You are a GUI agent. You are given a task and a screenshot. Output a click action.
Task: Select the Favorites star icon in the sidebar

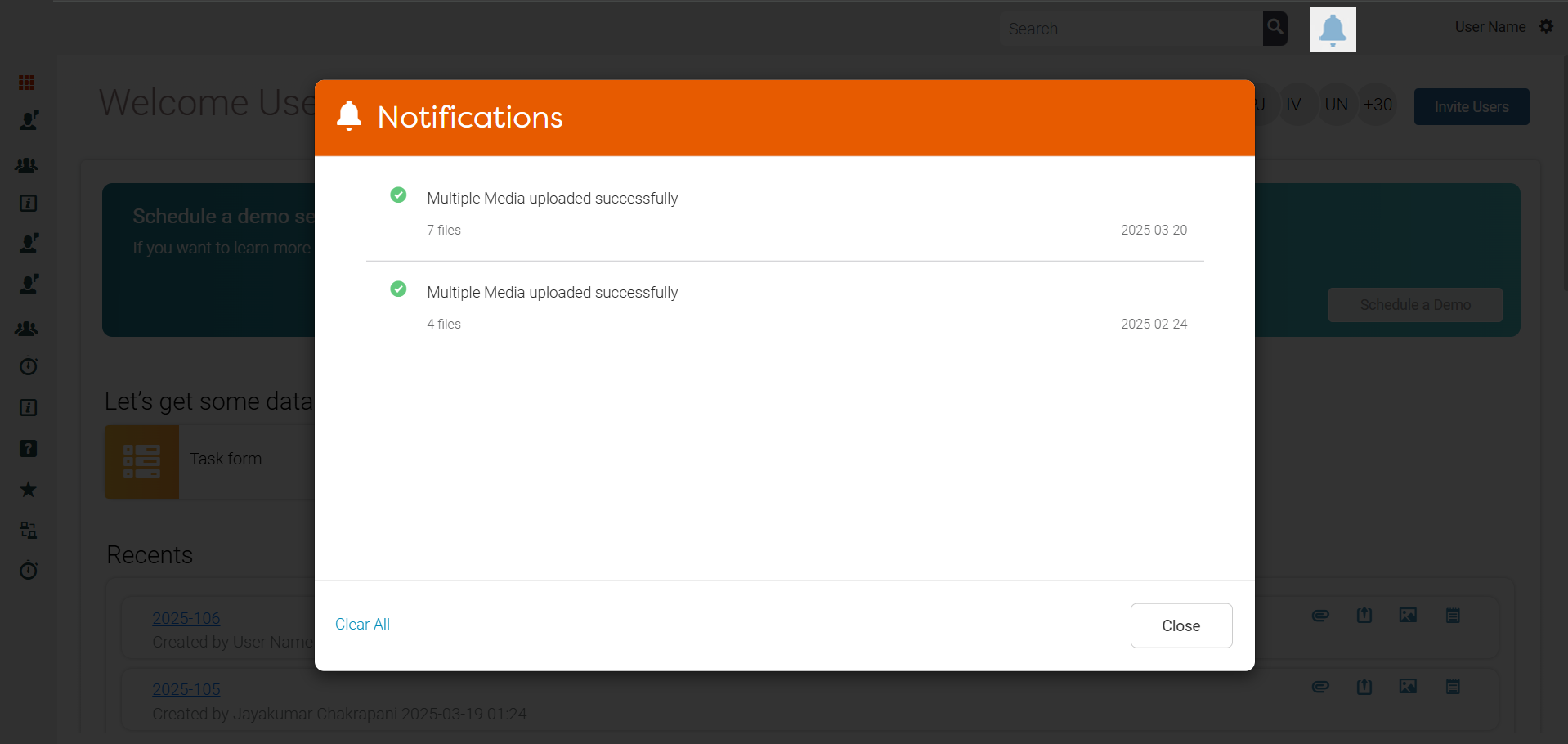tap(27, 489)
